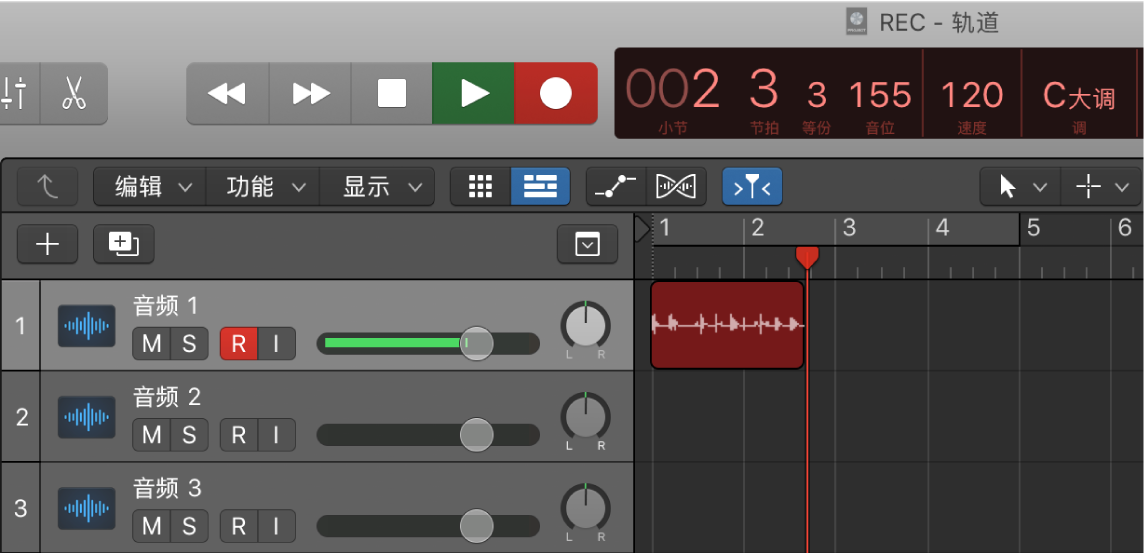
Task: Open the key signature C大调
Action: pyautogui.click(x=1079, y=96)
